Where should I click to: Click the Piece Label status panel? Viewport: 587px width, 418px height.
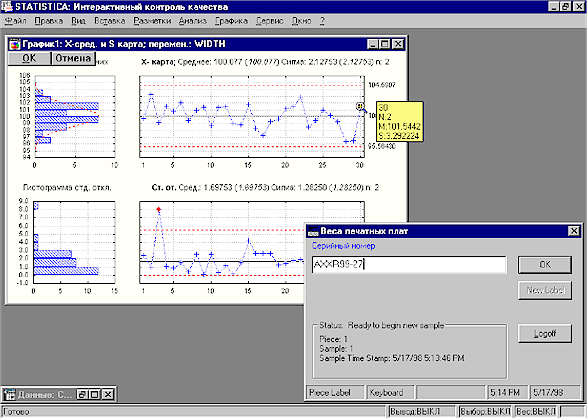(335, 393)
